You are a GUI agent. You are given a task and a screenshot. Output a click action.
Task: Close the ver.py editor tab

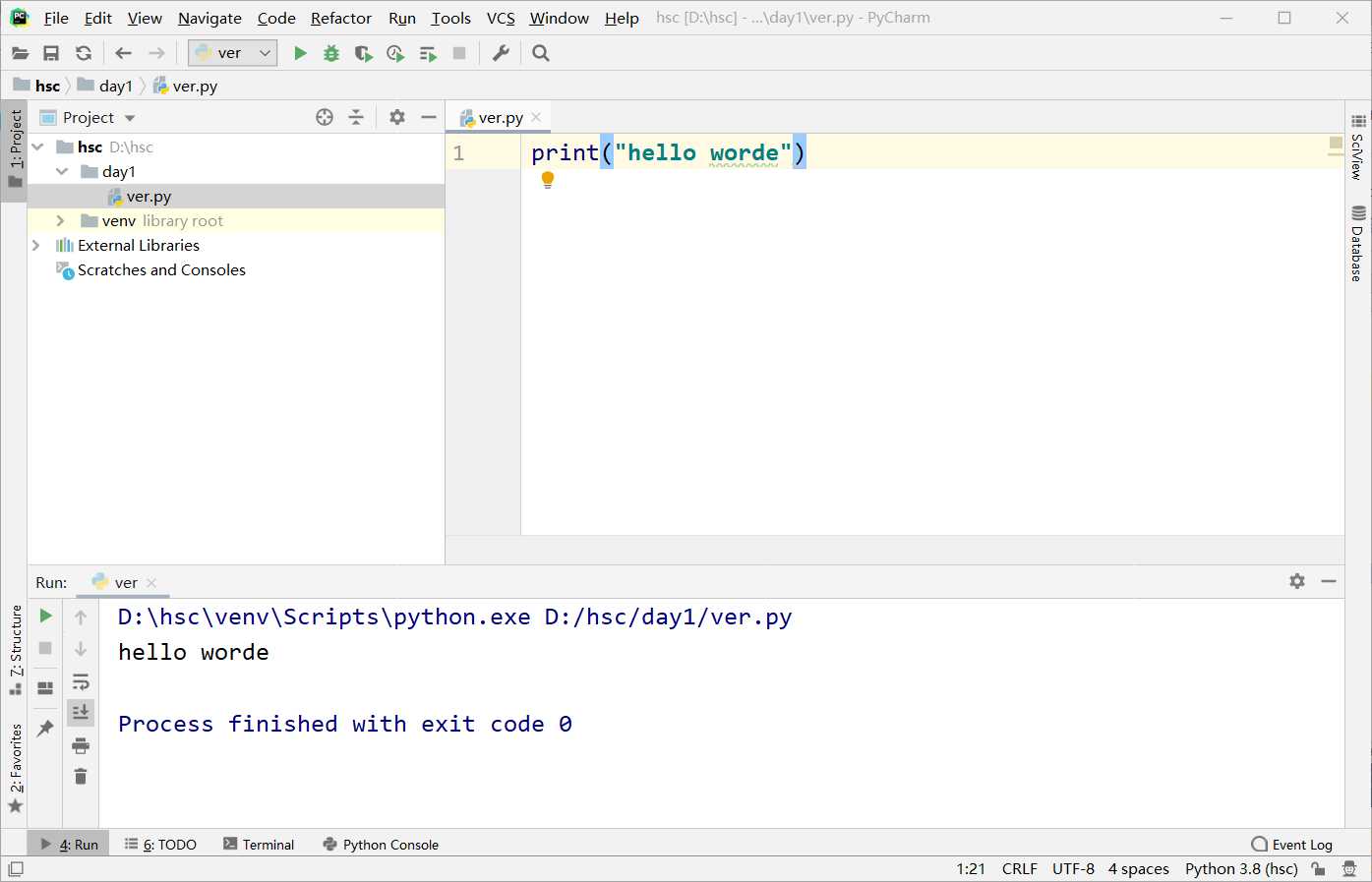pyautogui.click(x=536, y=117)
